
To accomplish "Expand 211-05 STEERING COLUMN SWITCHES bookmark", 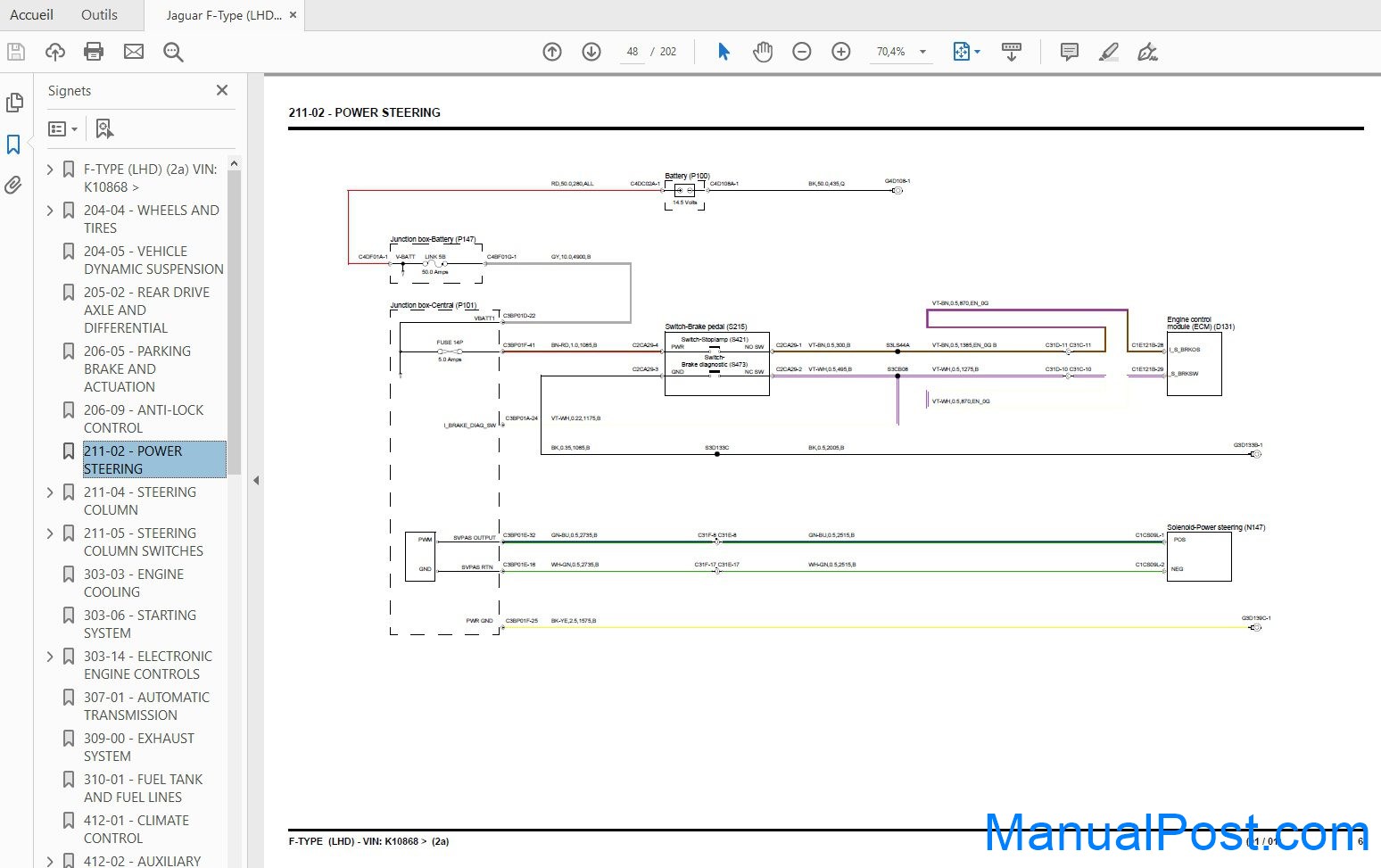I will (50, 533).
